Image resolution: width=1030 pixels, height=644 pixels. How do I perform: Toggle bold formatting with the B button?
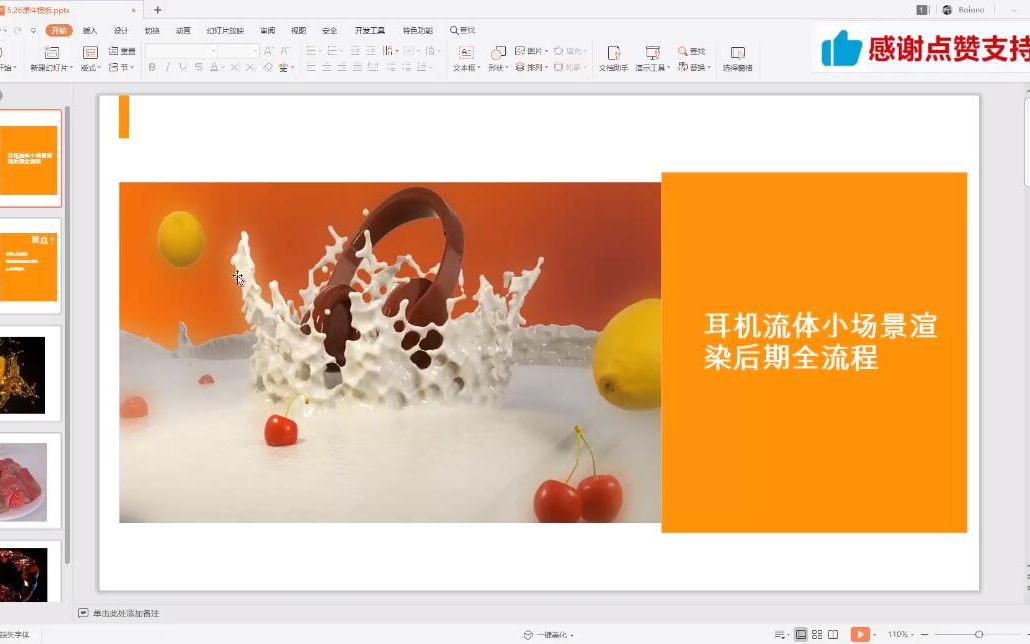pos(150,67)
